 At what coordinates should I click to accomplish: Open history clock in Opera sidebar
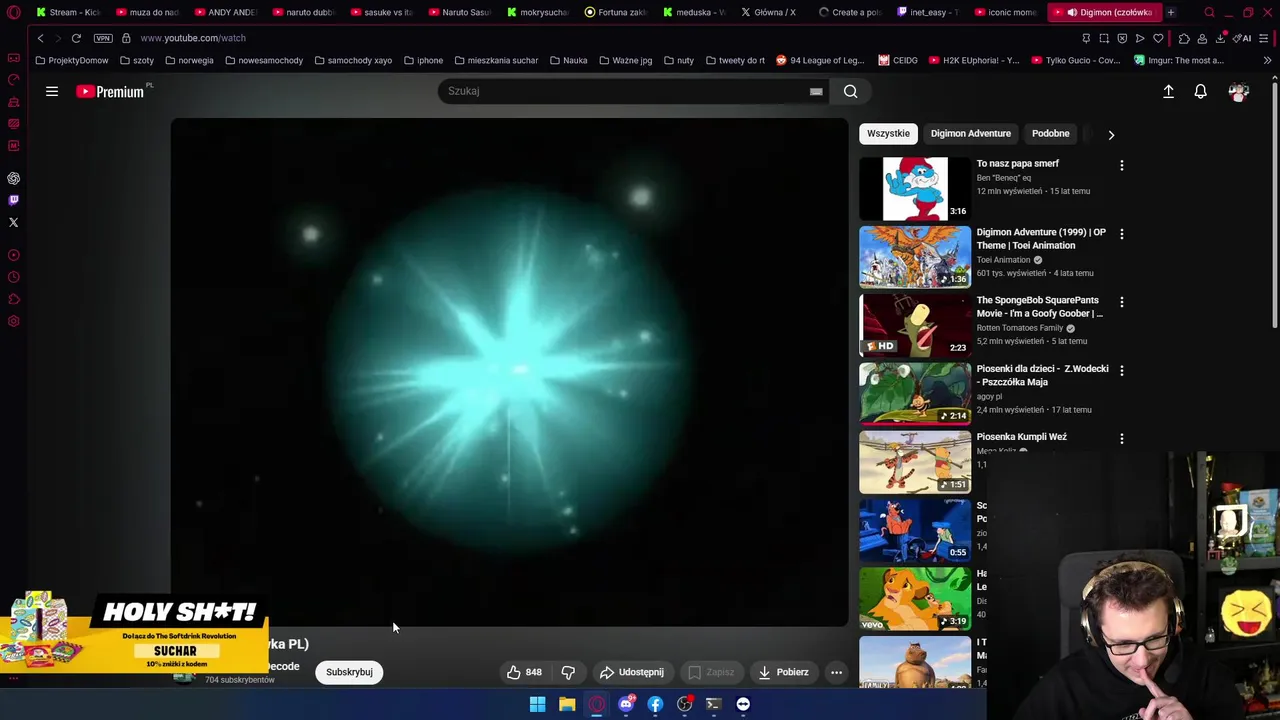pos(14,277)
